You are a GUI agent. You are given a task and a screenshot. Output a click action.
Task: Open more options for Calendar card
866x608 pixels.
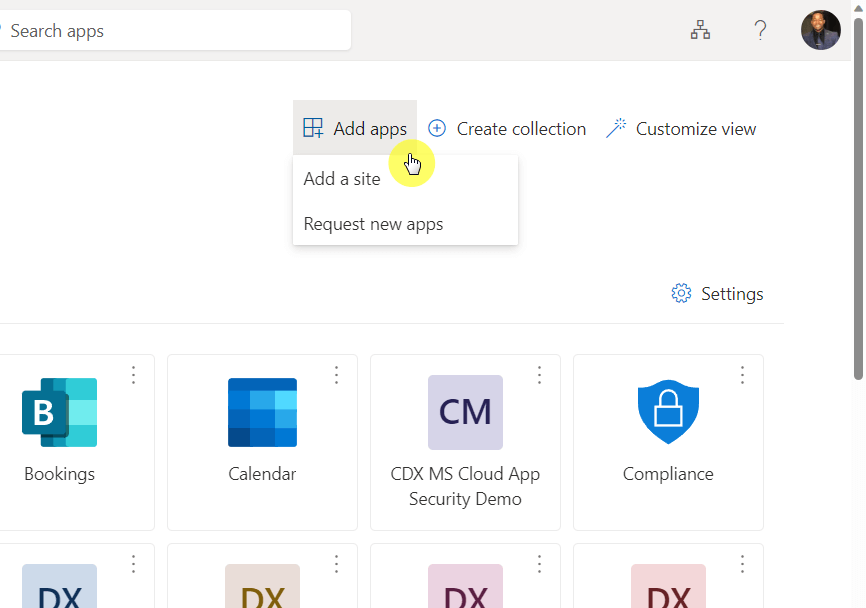[336, 376]
